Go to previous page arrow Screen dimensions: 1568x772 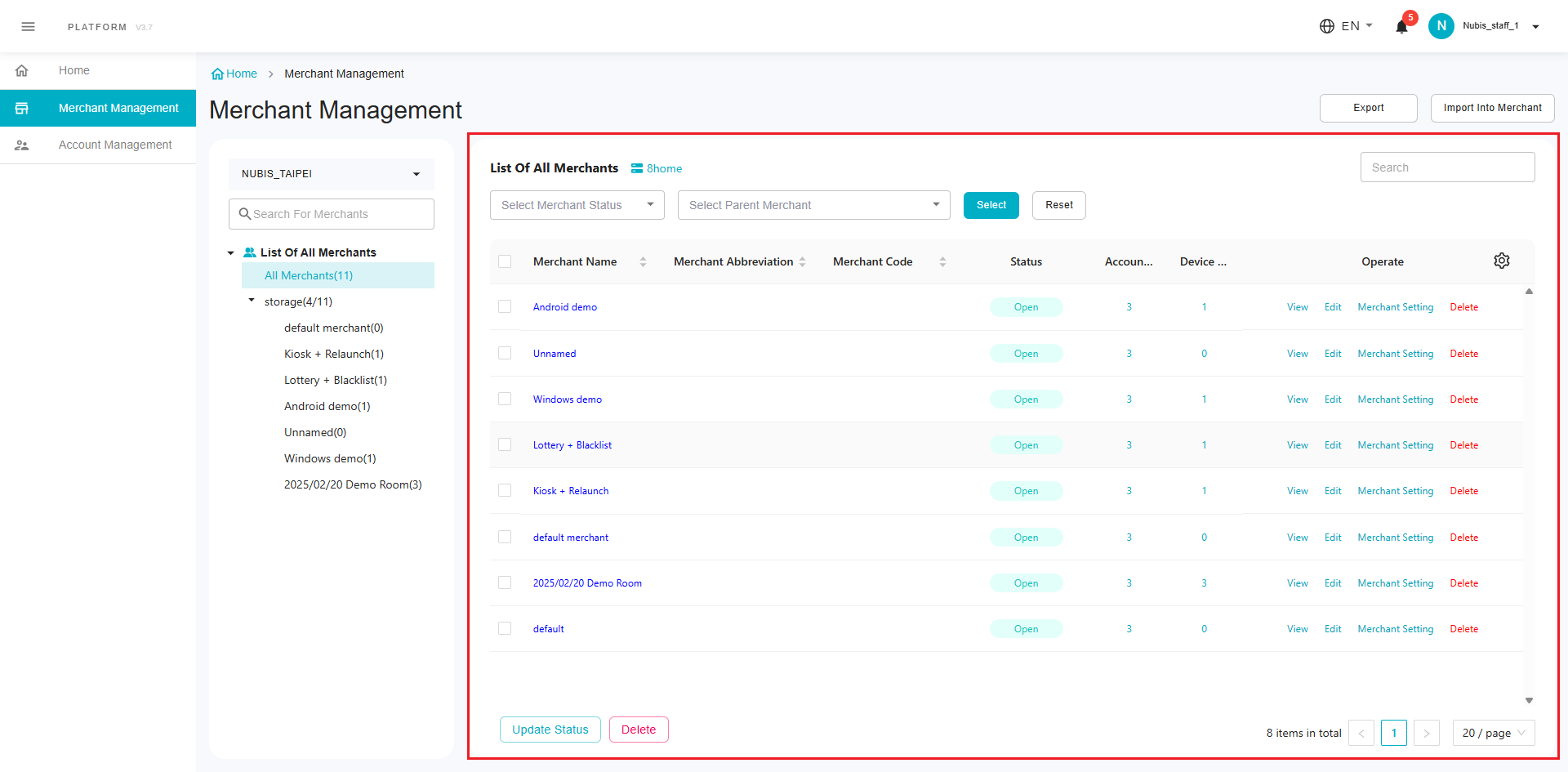point(1361,733)
